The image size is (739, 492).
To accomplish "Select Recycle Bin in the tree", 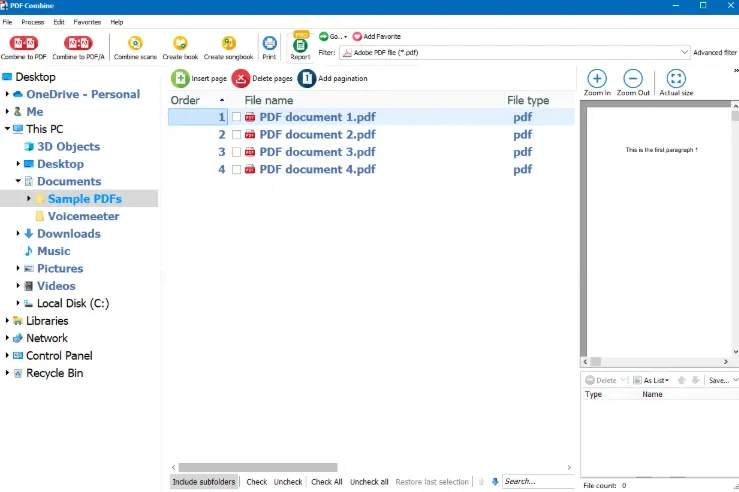I will (55, 373).
